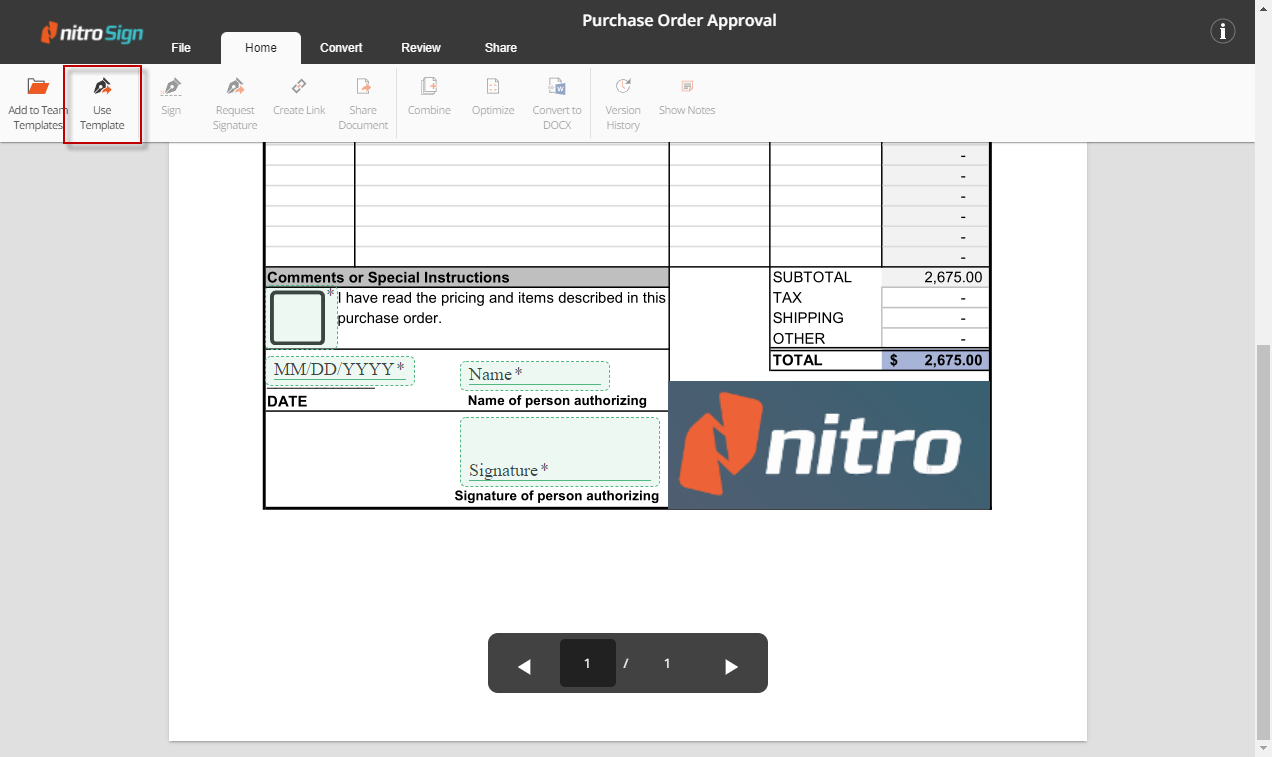Click the Show Notes icon

click(687, 87)
